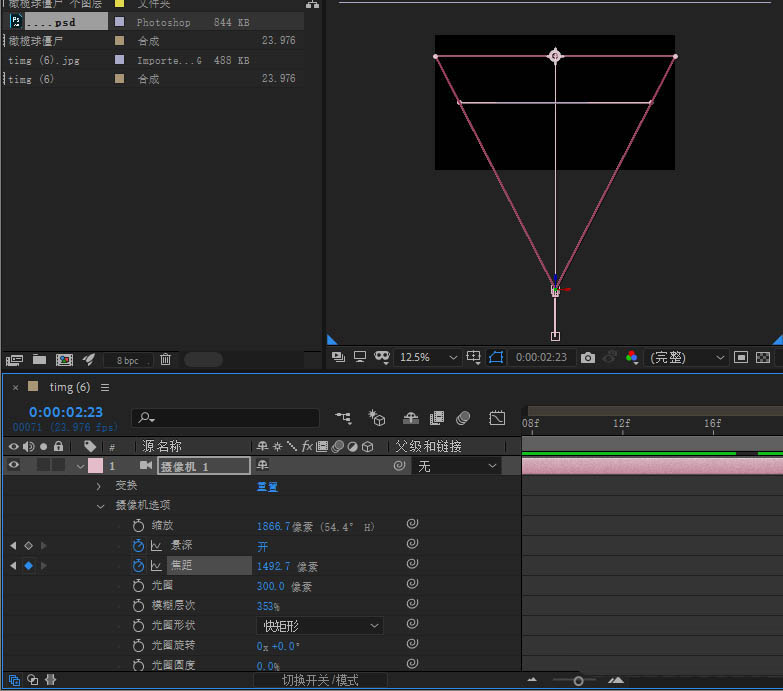Delete selected item with trash icon
This screenshot has width=783, height=691.
point(166,359)
